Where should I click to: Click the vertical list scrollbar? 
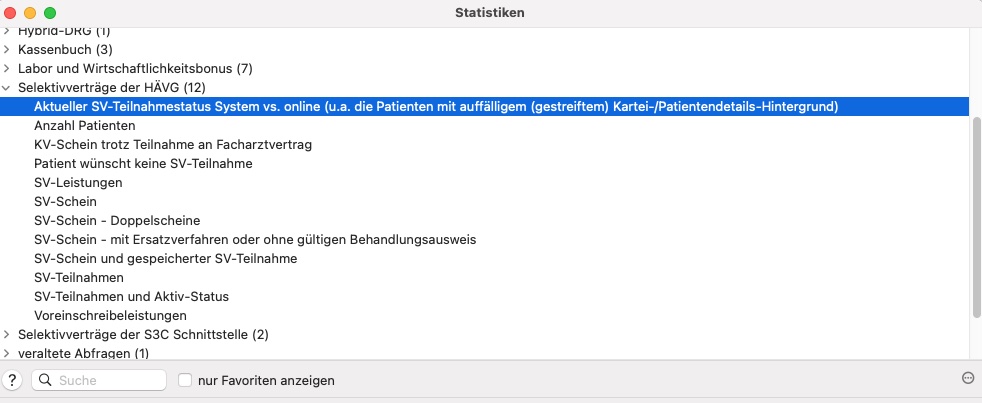976,216
